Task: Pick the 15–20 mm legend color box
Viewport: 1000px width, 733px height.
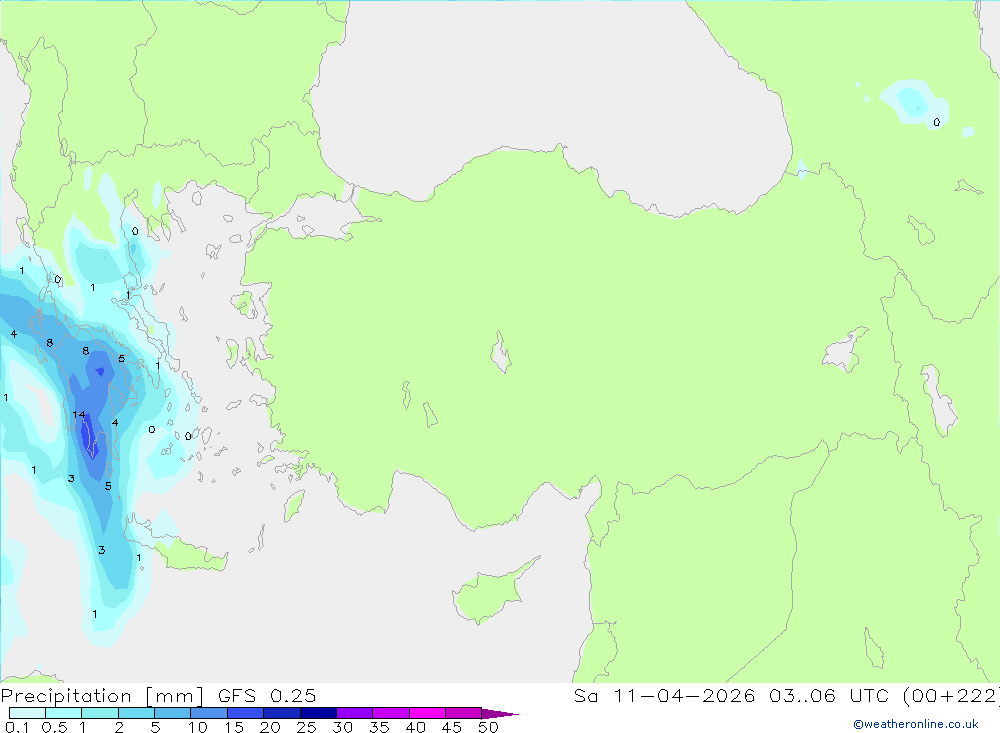Action: click(x=246, y=713)
